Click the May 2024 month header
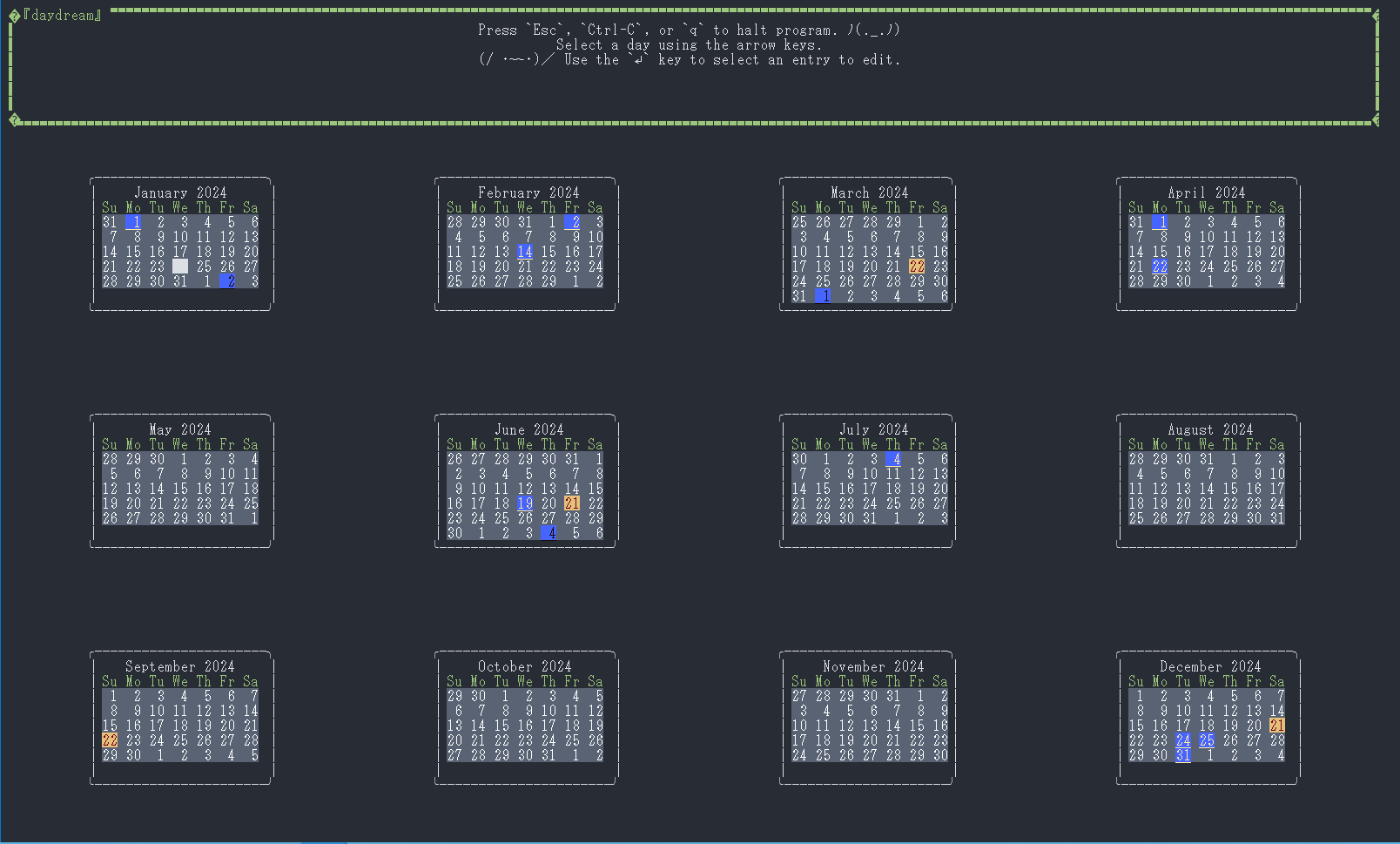 (179, 429)
